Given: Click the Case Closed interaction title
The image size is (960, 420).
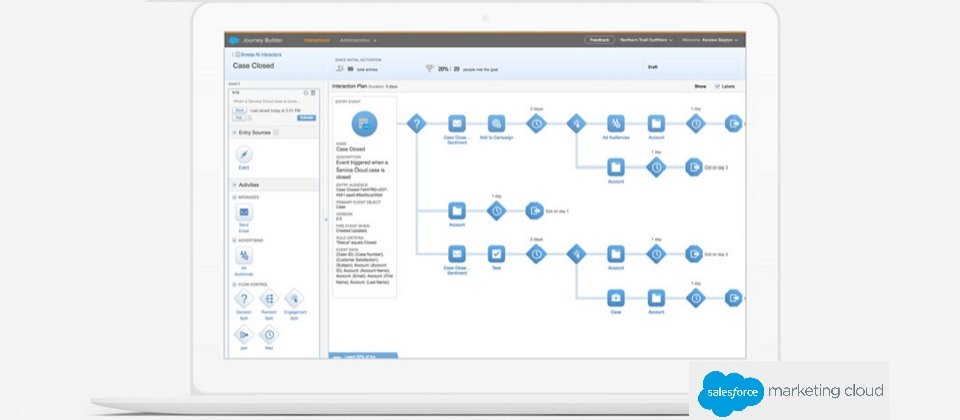Looking at the screenshot, I should tap(253, 66).
